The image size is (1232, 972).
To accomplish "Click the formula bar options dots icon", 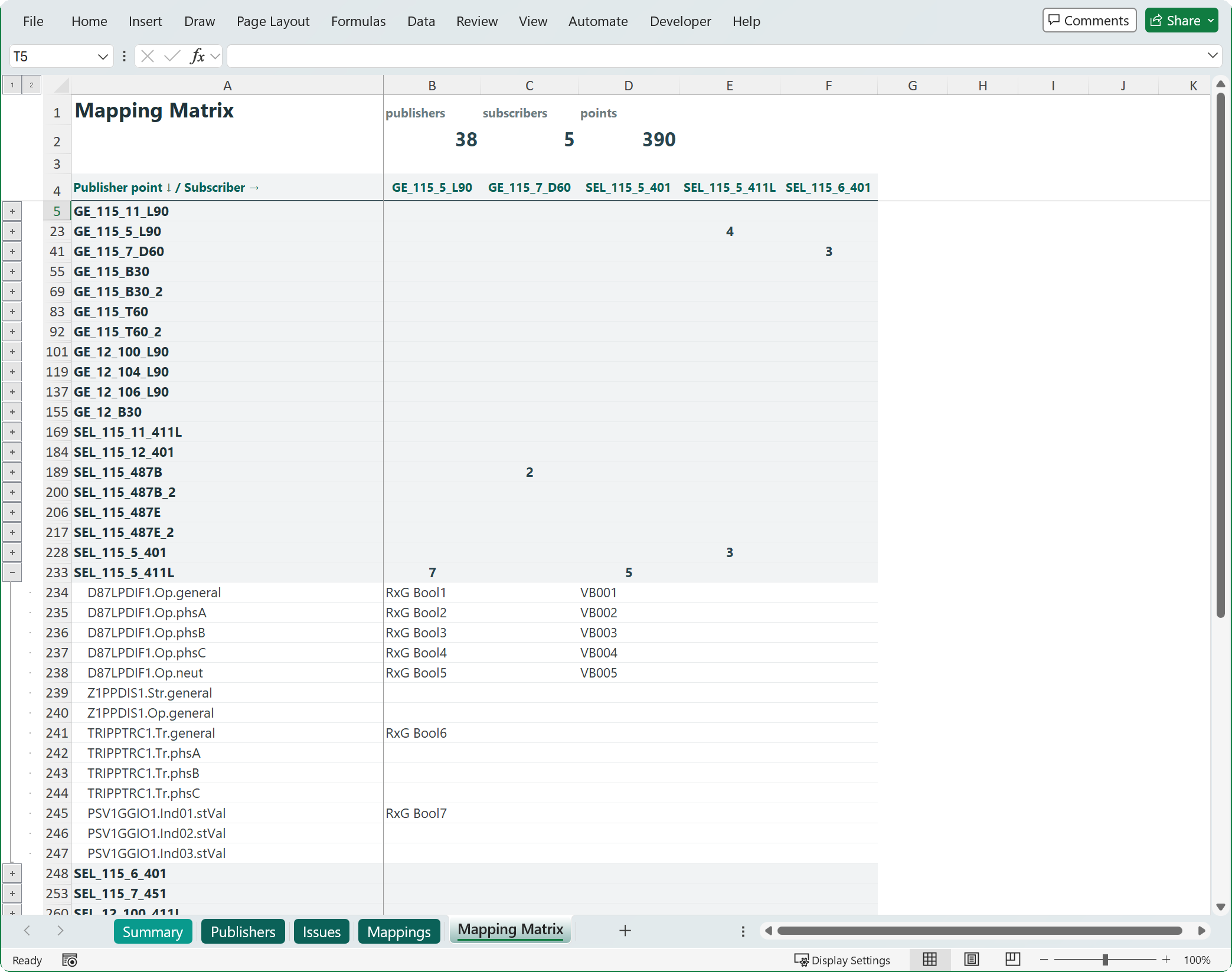I will tap(124, 56).
